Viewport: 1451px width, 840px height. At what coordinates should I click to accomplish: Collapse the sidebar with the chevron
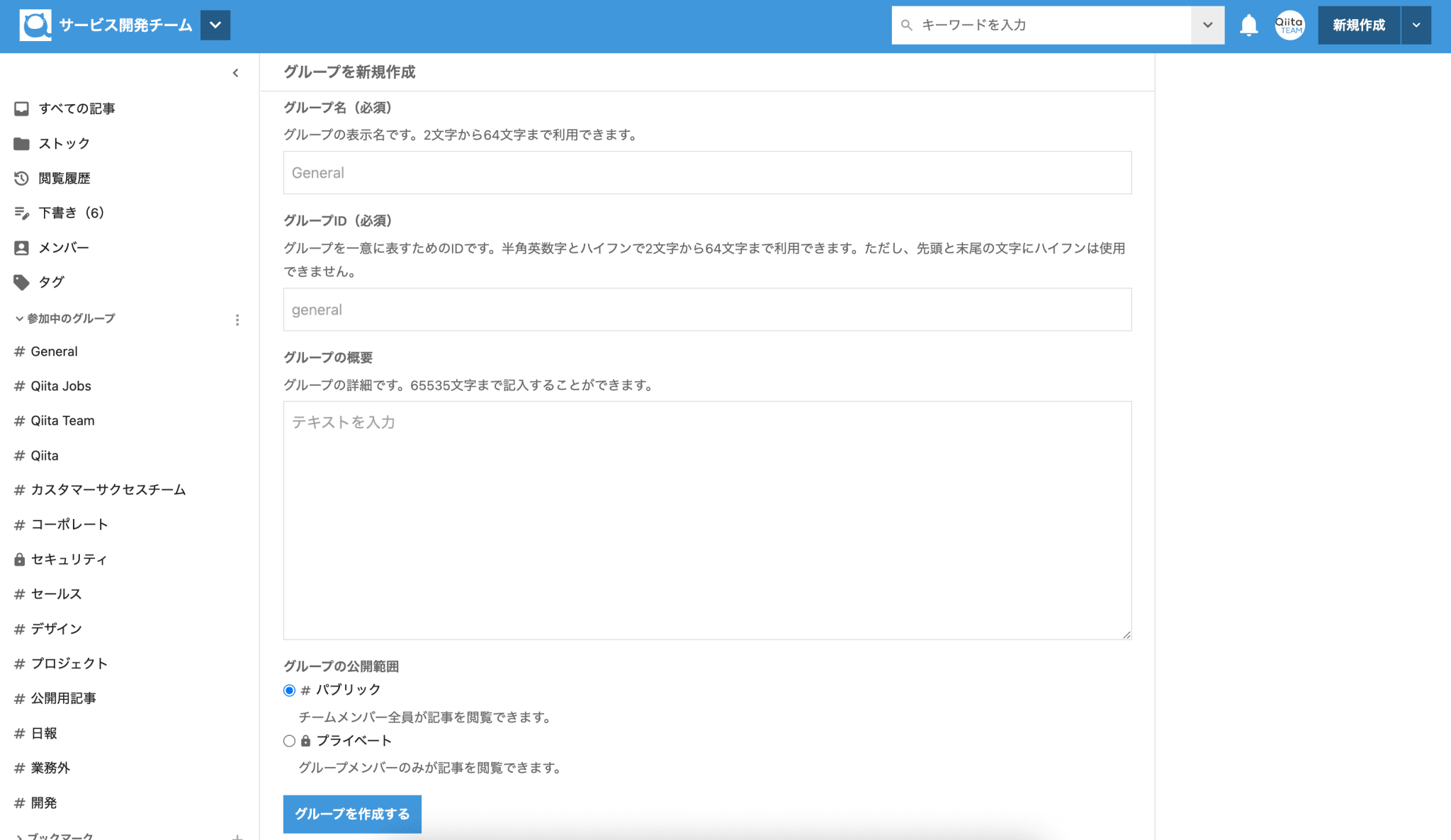(x=236, y=73)
